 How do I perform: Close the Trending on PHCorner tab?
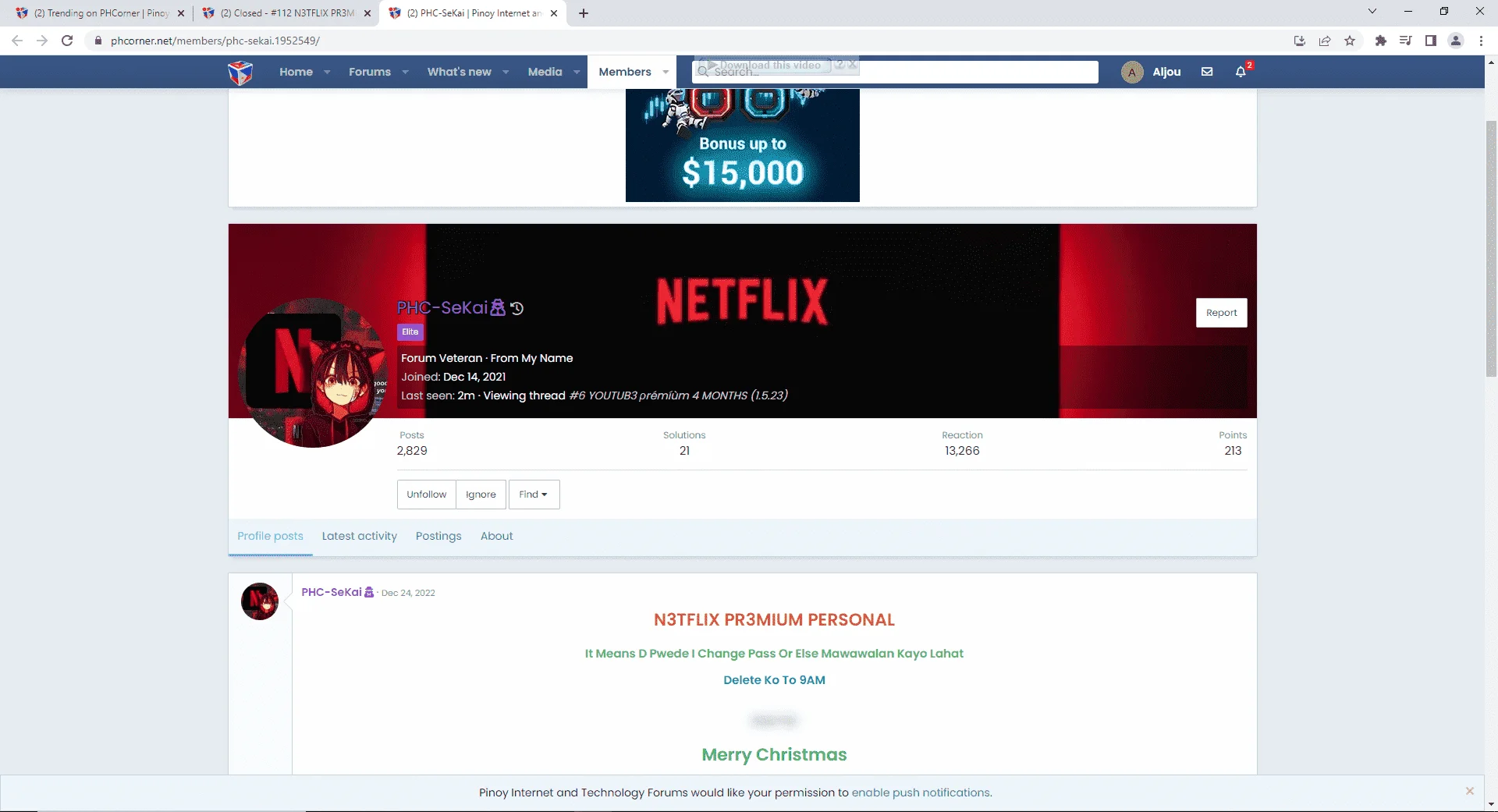[181, 13]
